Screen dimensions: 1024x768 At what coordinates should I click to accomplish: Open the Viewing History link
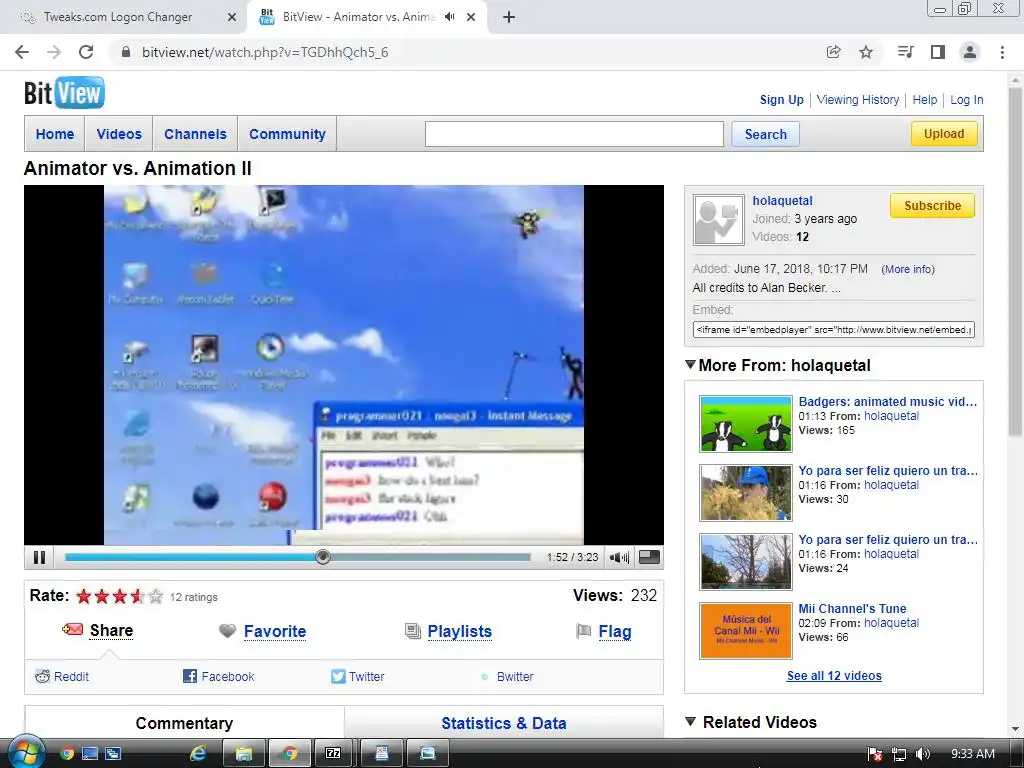(x=857, y=100)
